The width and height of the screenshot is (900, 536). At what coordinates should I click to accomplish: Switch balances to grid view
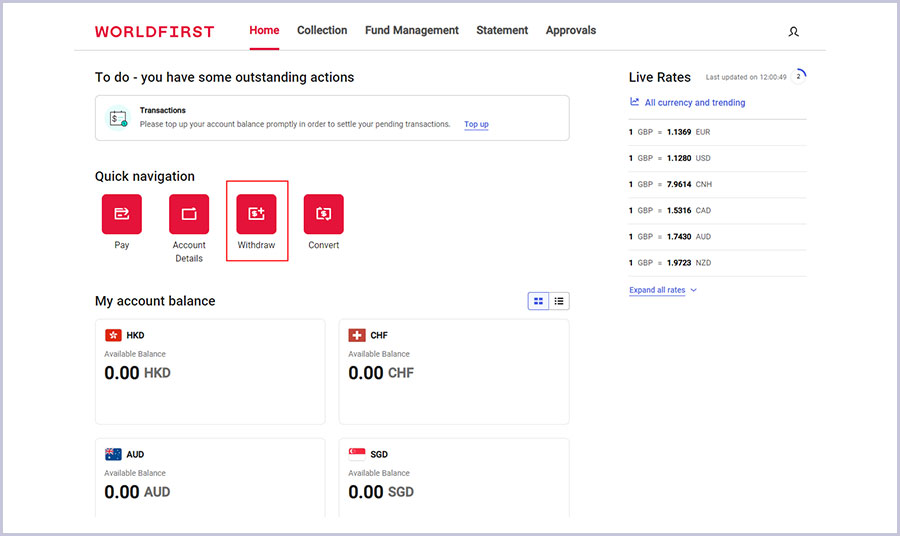coord(539,301)
